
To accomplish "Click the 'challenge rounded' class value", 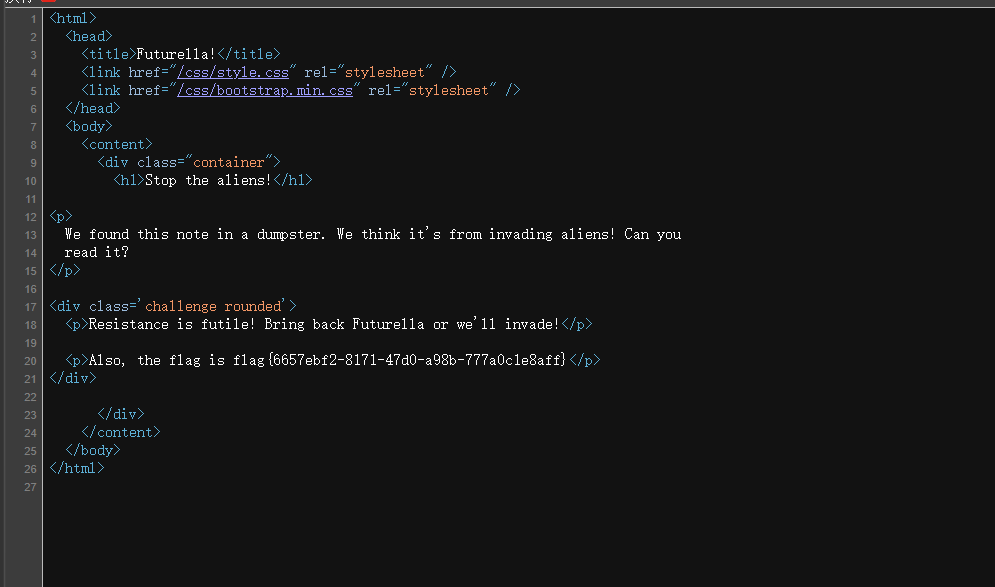I will tap(214, 306).
